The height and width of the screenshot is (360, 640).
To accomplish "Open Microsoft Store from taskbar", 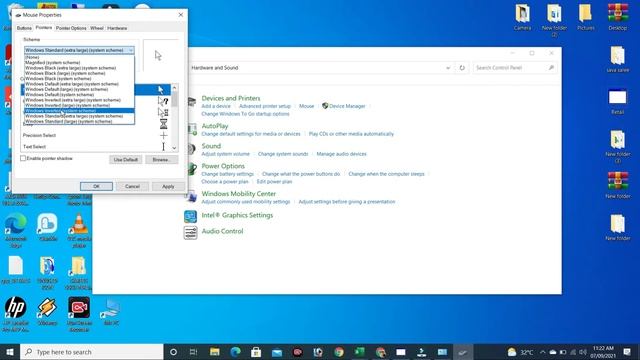I will [x=256, y=352].
